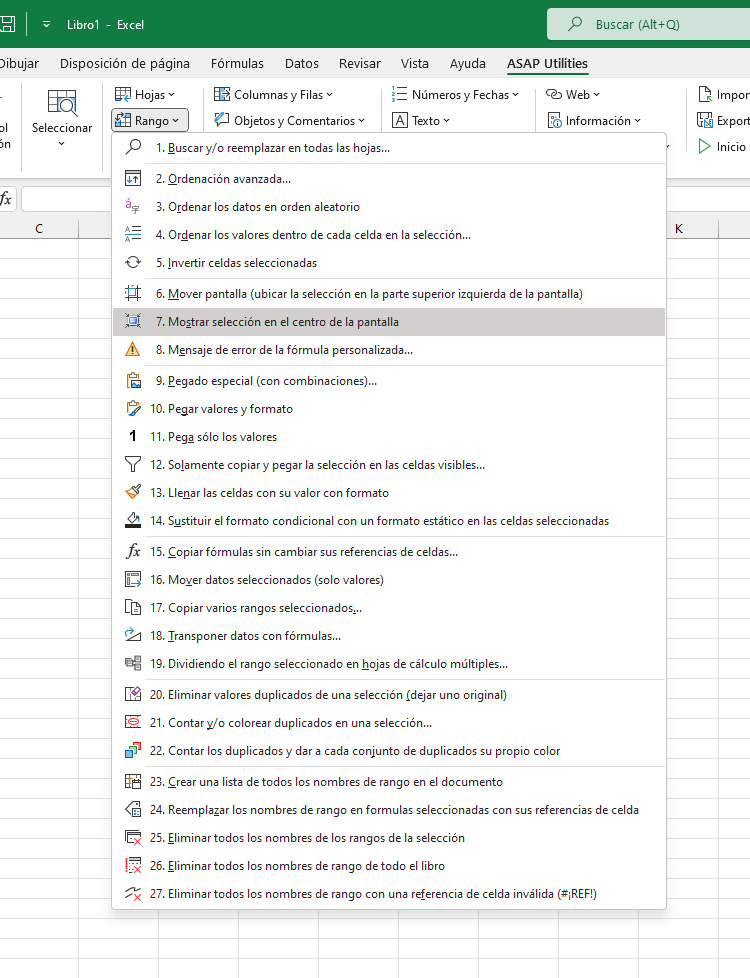Select column header C

[x=39, y=228]
